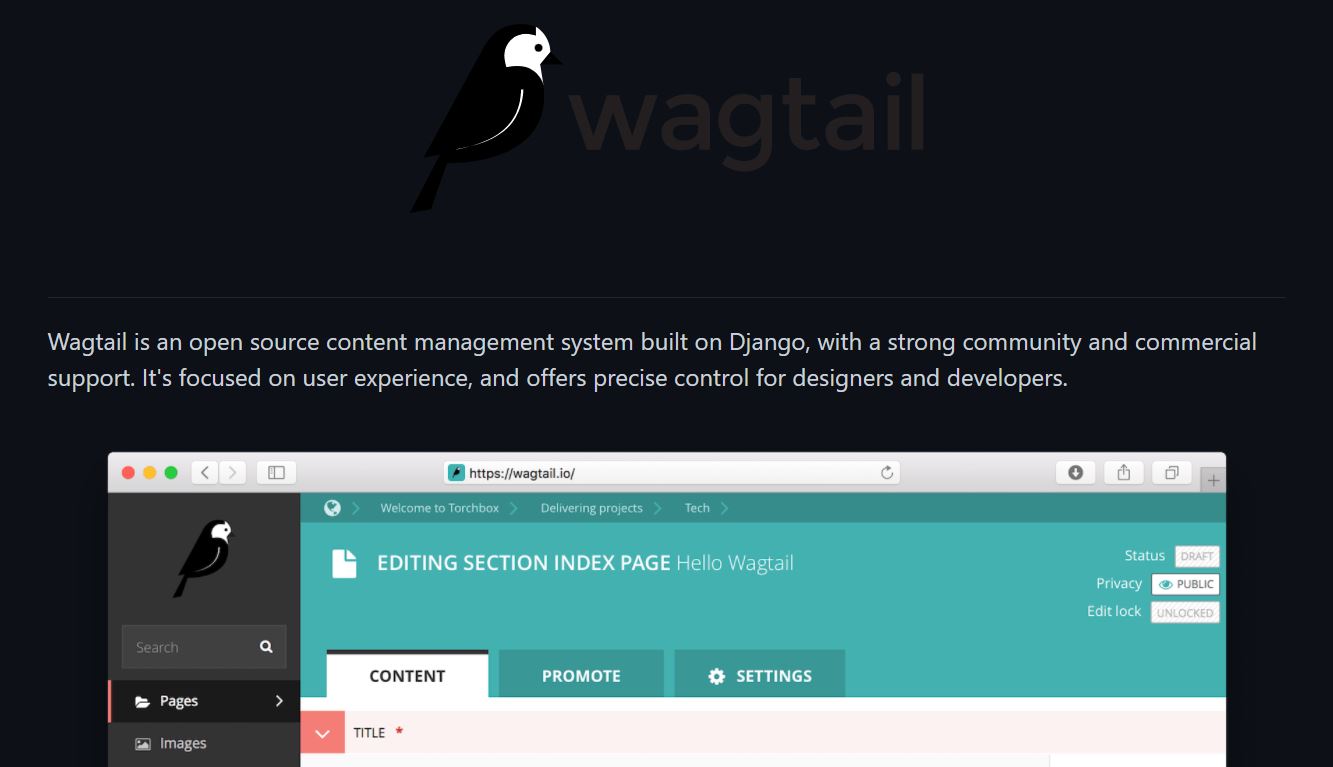This screenshot has height=767, width=1333.
Task: Click the Delivering projects breadcrumb link
Action: coord(591,508)
